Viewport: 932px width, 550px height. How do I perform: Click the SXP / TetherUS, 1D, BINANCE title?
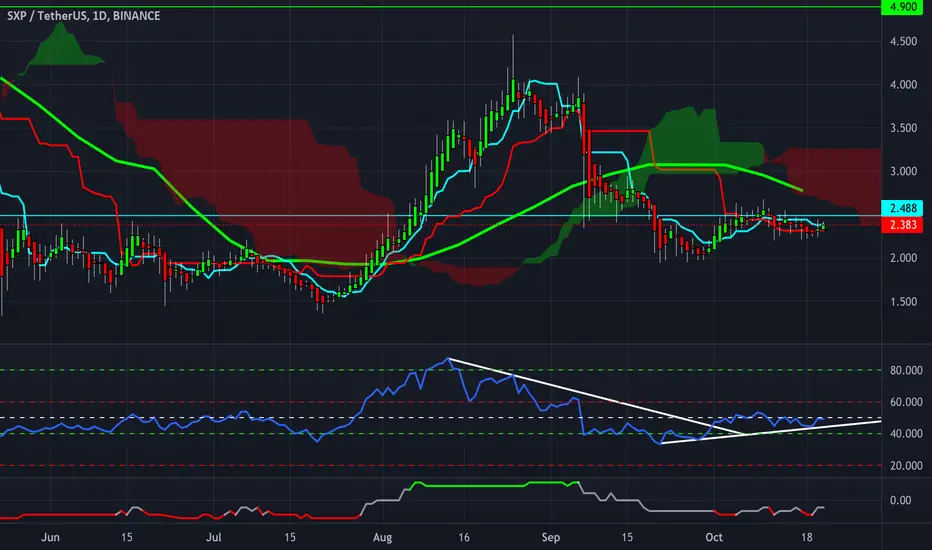point(84,16)
